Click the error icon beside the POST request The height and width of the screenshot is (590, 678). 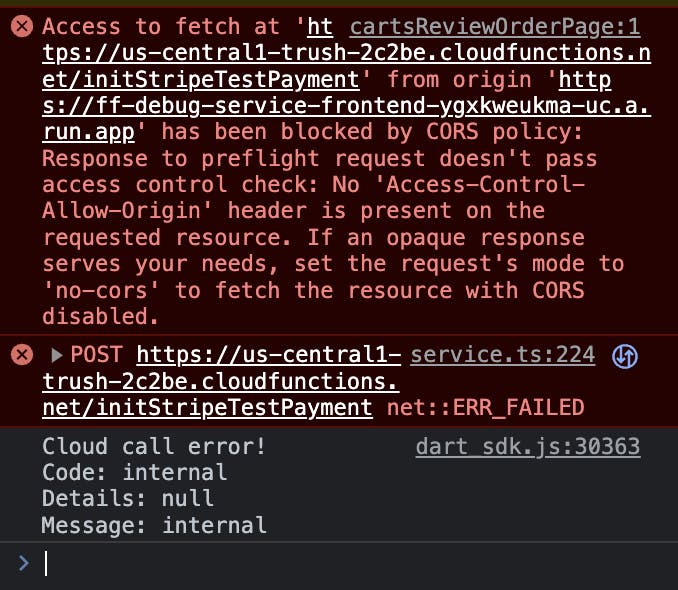(21, 355)
